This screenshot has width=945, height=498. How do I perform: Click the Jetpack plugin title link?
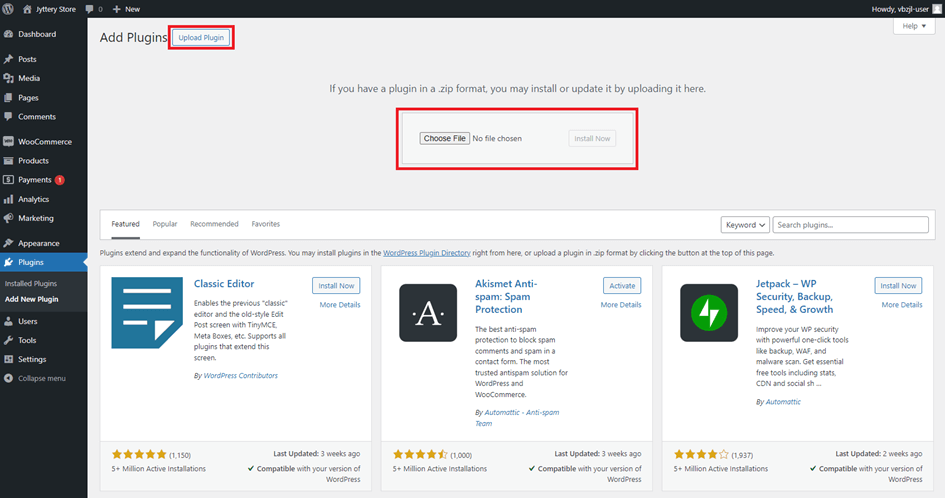(x=794, y=297)
